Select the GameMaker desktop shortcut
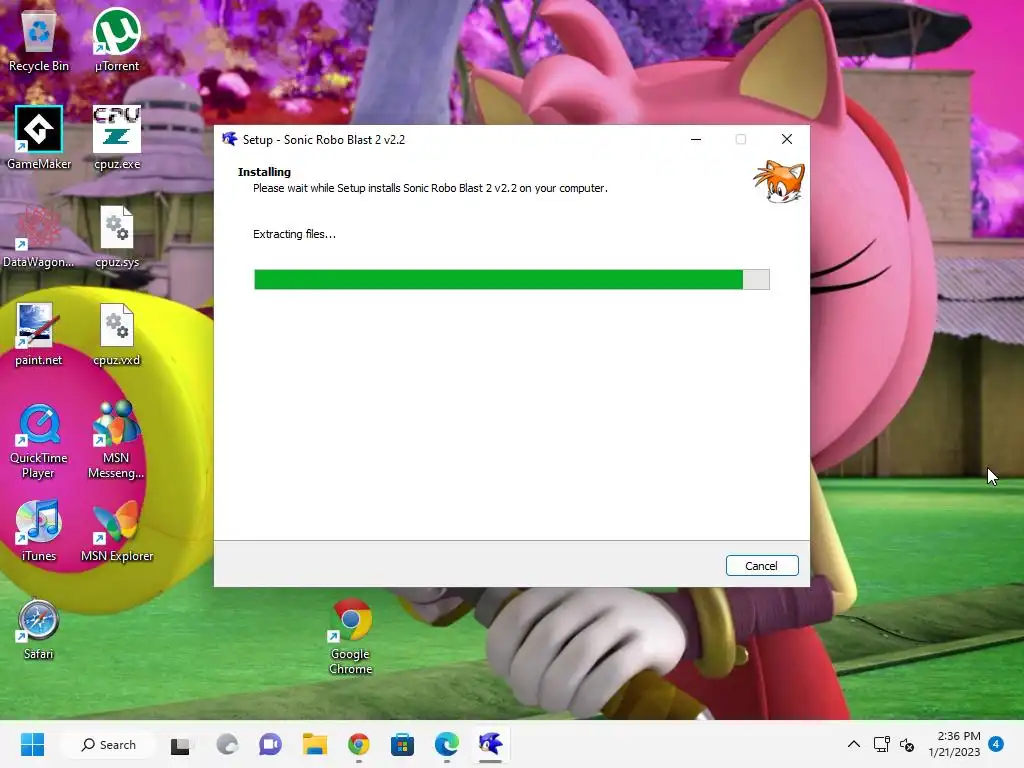Viewport: 1024px width, 768px height. coord(39,138)
